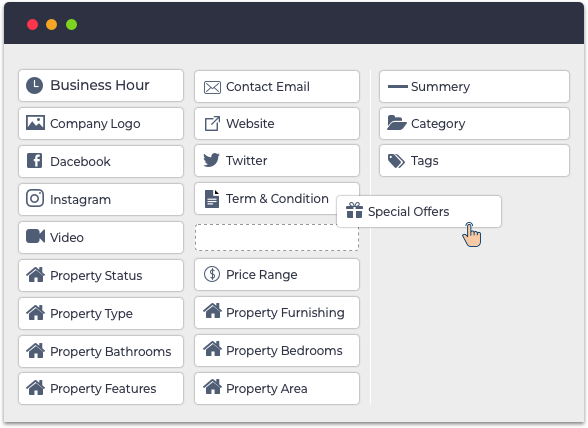This screenshot has width=588, height=428.
Task: Click the Twitter bird icon
Action: 212,160
